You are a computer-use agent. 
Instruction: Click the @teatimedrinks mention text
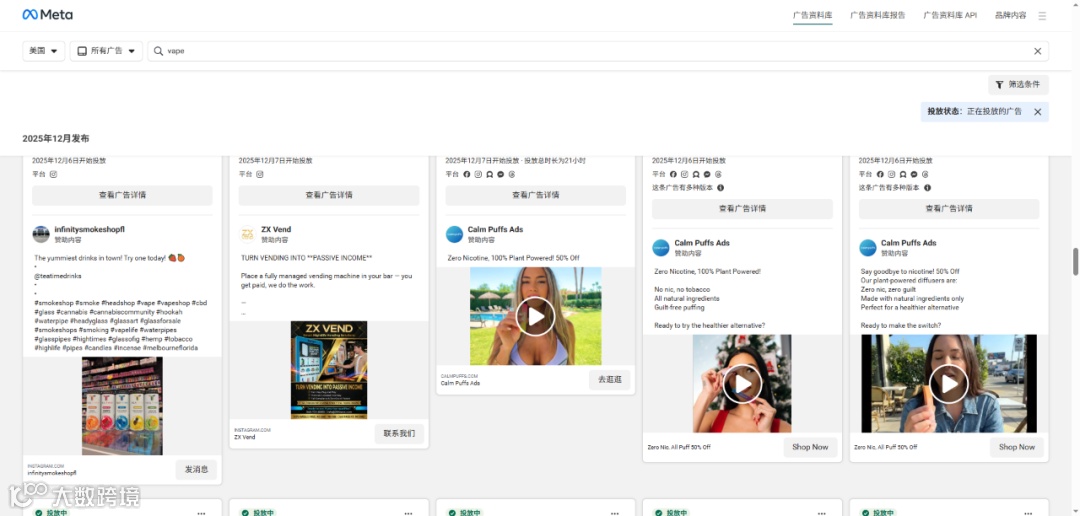57,275
